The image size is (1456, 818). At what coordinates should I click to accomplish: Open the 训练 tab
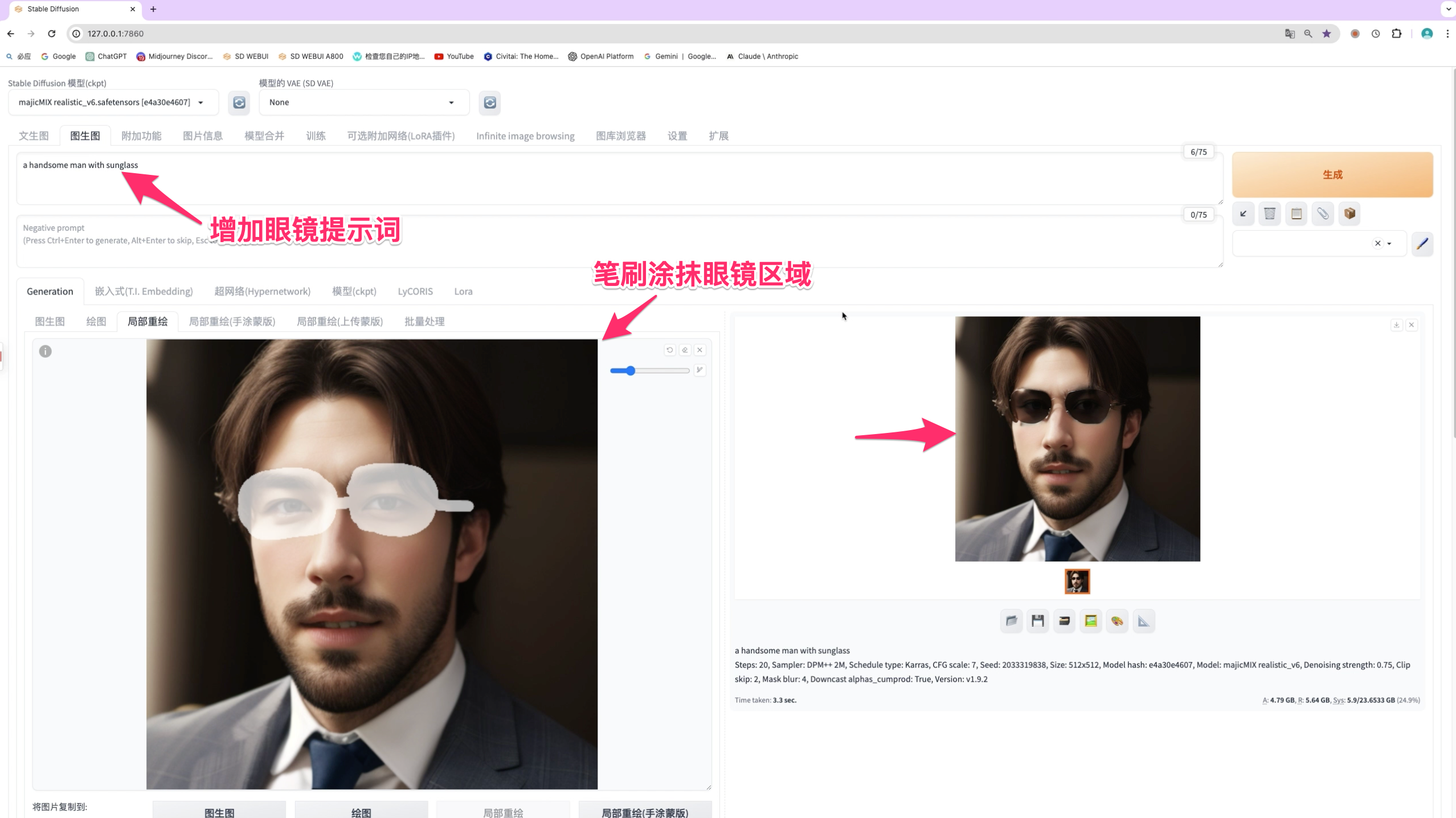tap(316, 136)
